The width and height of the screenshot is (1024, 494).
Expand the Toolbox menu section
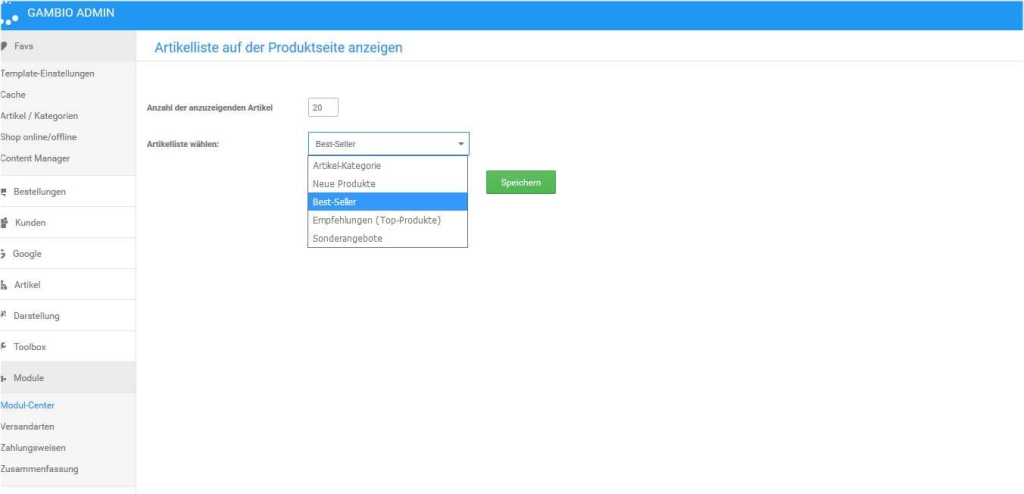(x=68, y=346)
